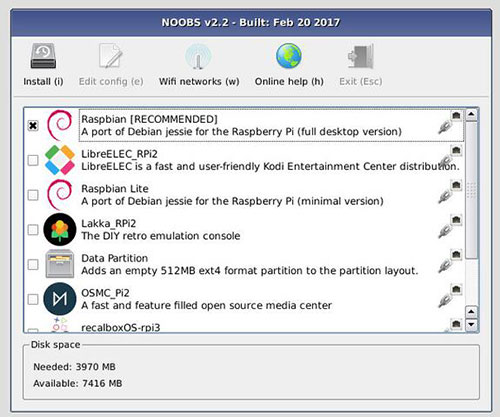This screenshot has width=500, height=417.
Task: Select 'A port of Debian jessie' full desktop description
Action: pyautogui.click(x=241, y=132)
